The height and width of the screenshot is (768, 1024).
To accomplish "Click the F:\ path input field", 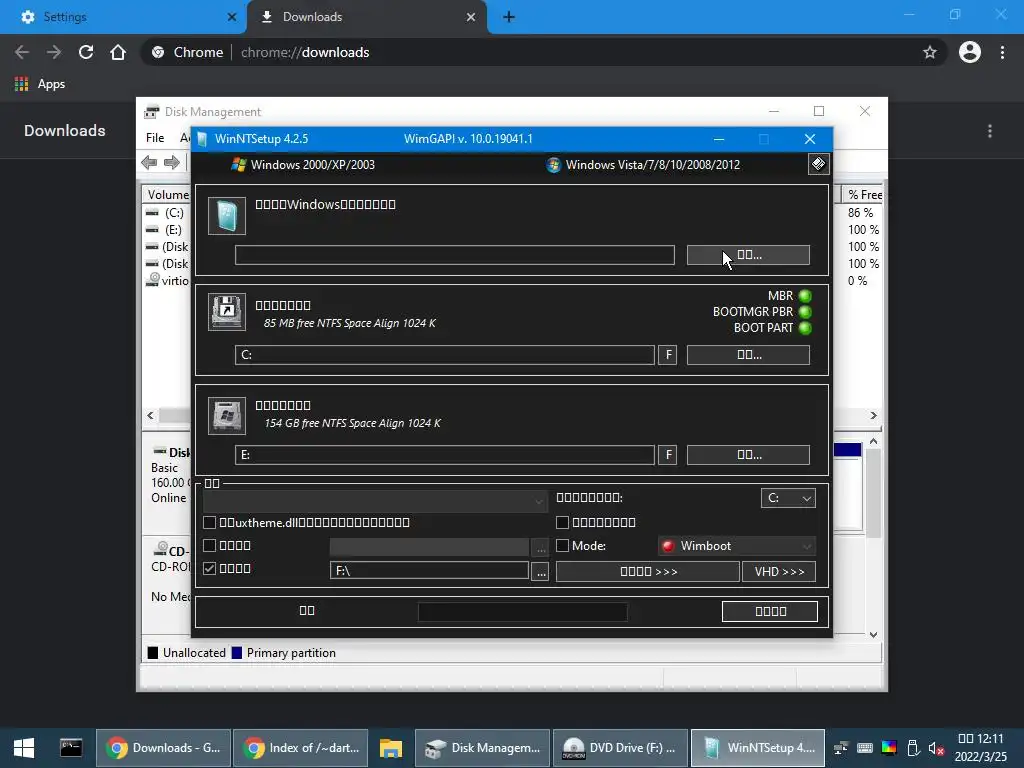I will tap(429, 571).
